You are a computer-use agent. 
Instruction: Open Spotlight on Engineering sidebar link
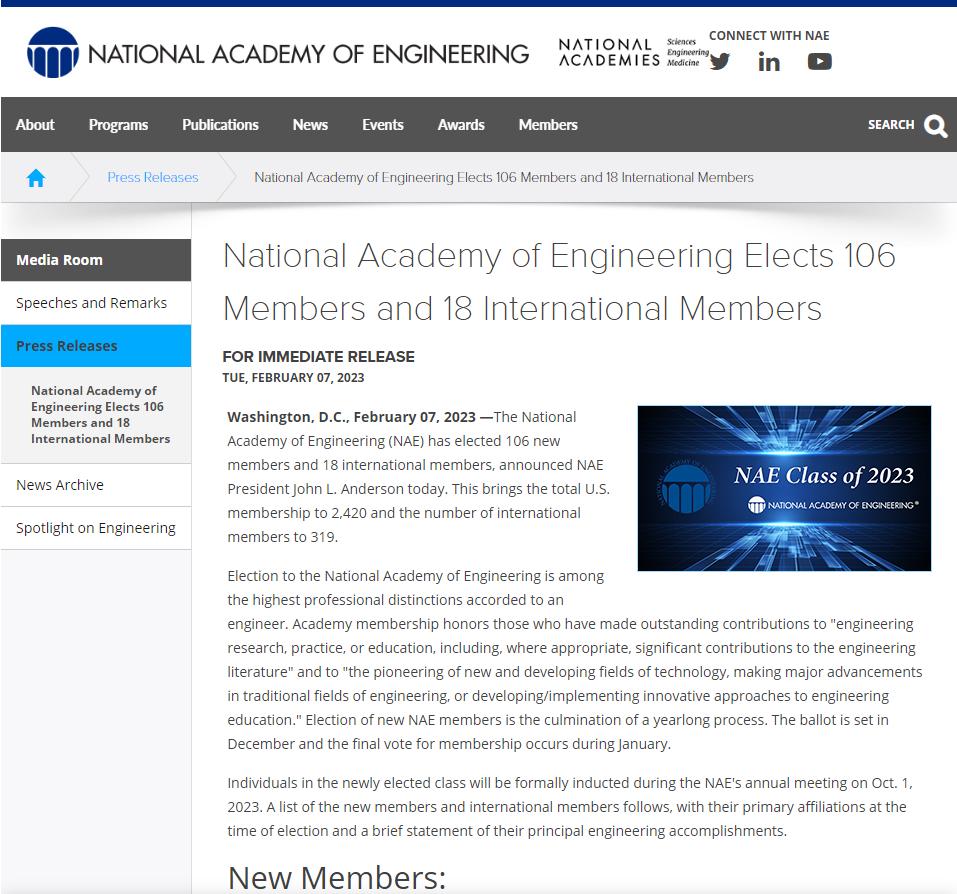(x=95, y=528)
